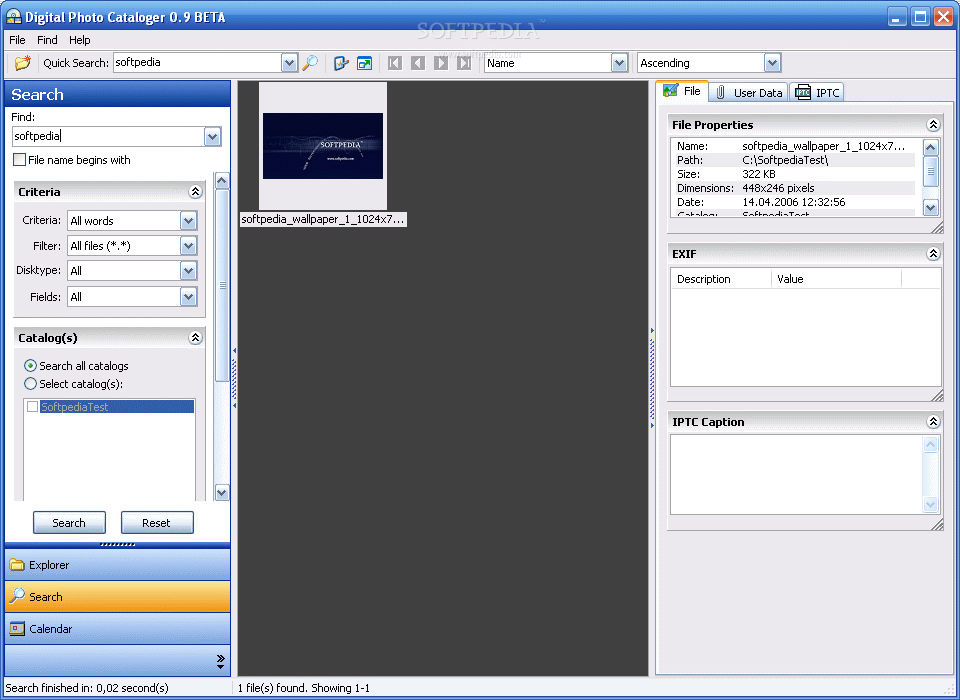Screen dimensions: 960x700
Task: Click the '322 KB' size value
Action: click(759, 174)
